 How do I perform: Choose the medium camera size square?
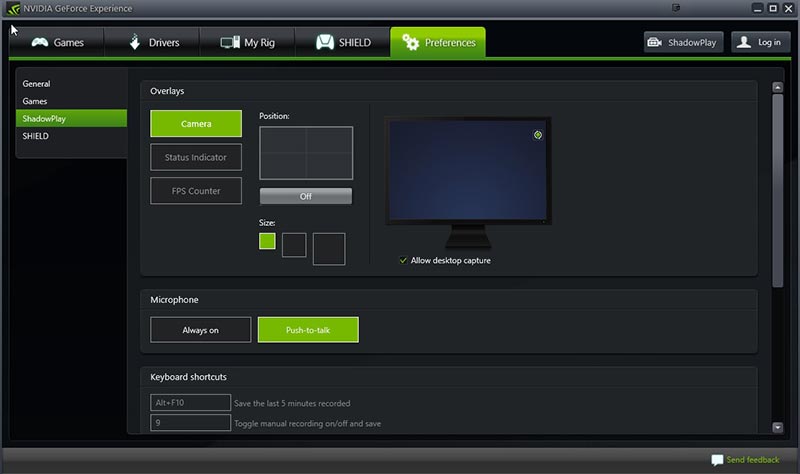294,245
